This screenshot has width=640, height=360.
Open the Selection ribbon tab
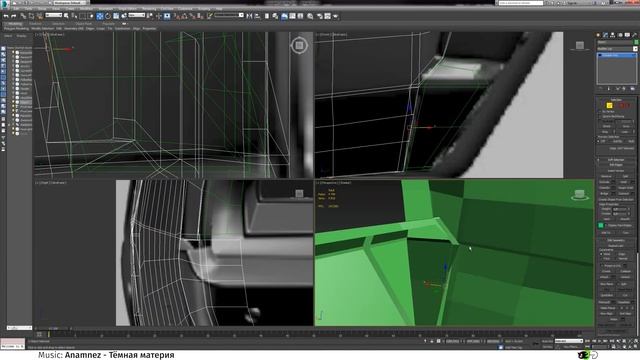(x=58, y=24)
